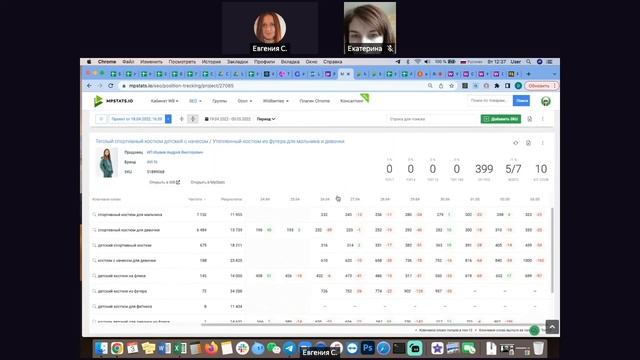Click the Обновить button in Chrome toolbar

point(541,86)
